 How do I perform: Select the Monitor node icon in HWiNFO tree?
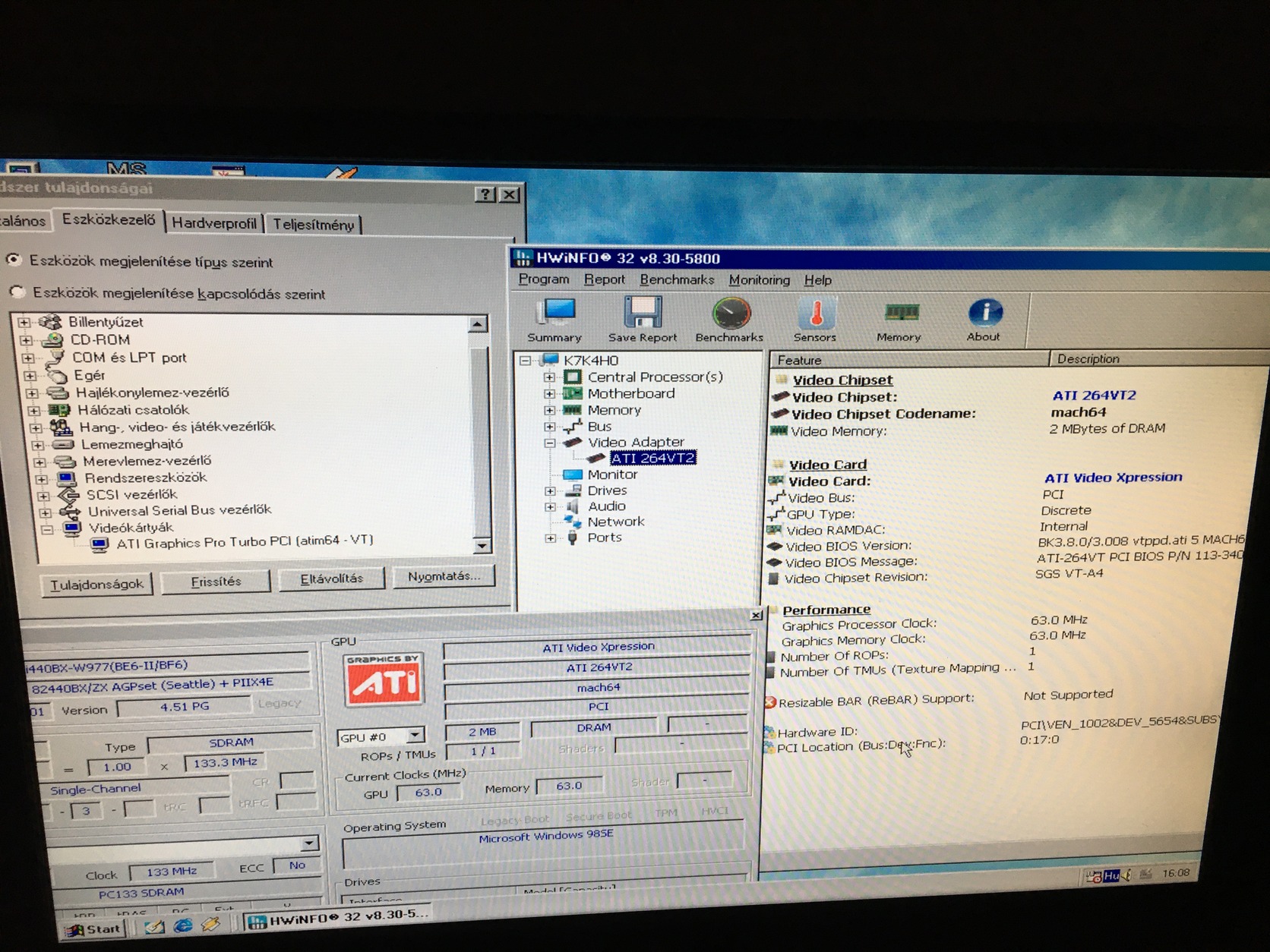[572, 474]
